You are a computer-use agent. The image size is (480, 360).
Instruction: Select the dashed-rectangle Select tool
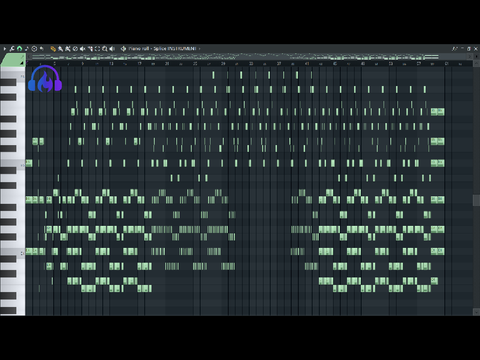(97, 49)
